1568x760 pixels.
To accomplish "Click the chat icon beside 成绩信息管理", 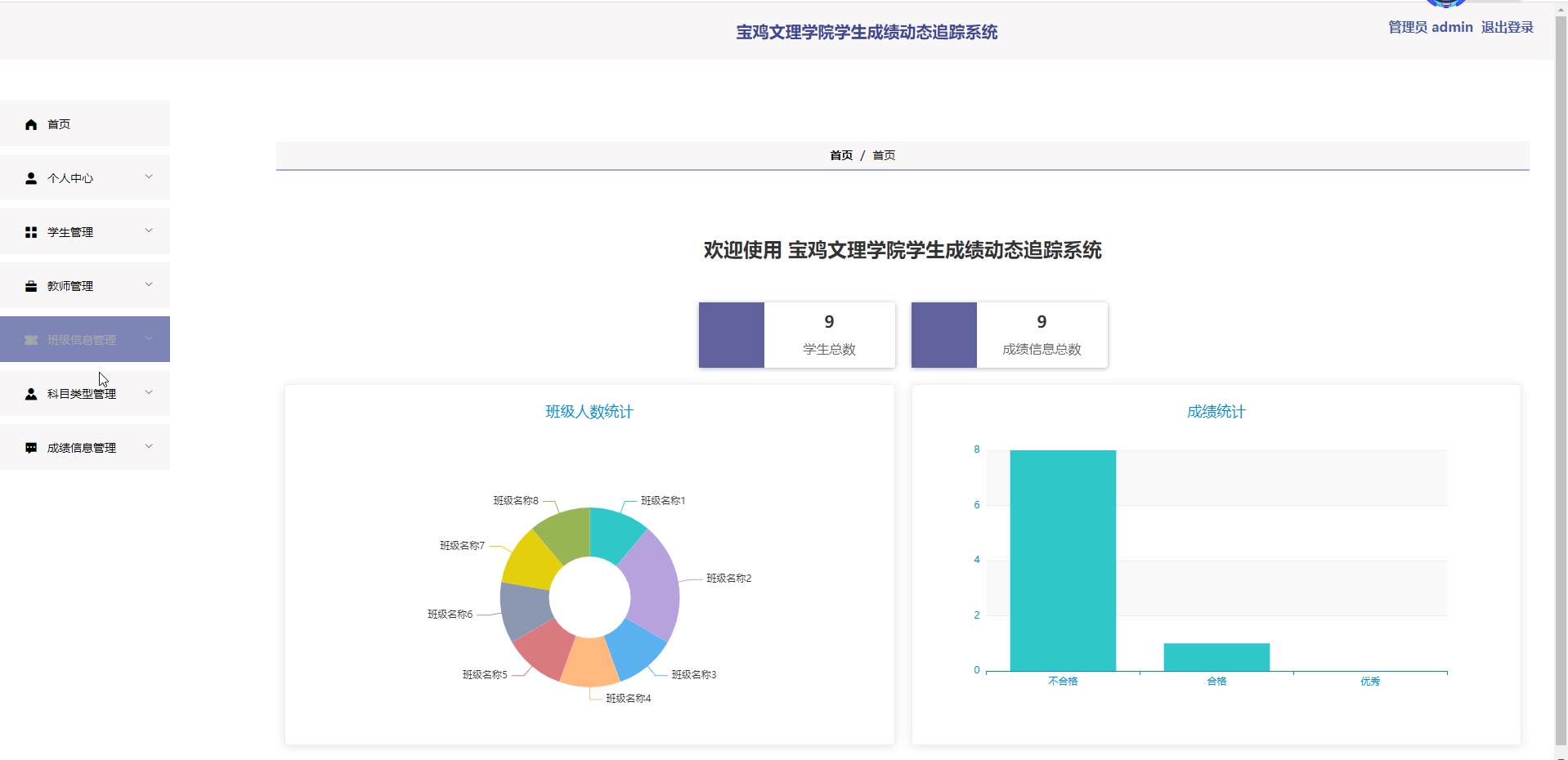I will [31, 448].
